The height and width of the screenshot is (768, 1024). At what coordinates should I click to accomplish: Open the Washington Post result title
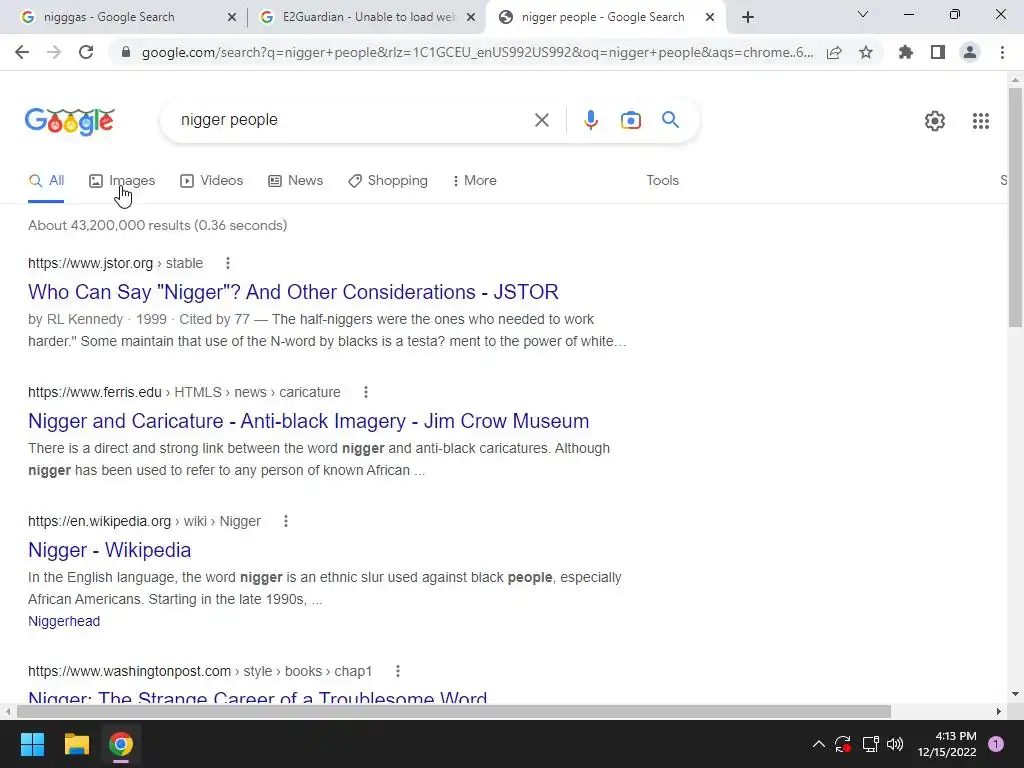pos(257,697)
